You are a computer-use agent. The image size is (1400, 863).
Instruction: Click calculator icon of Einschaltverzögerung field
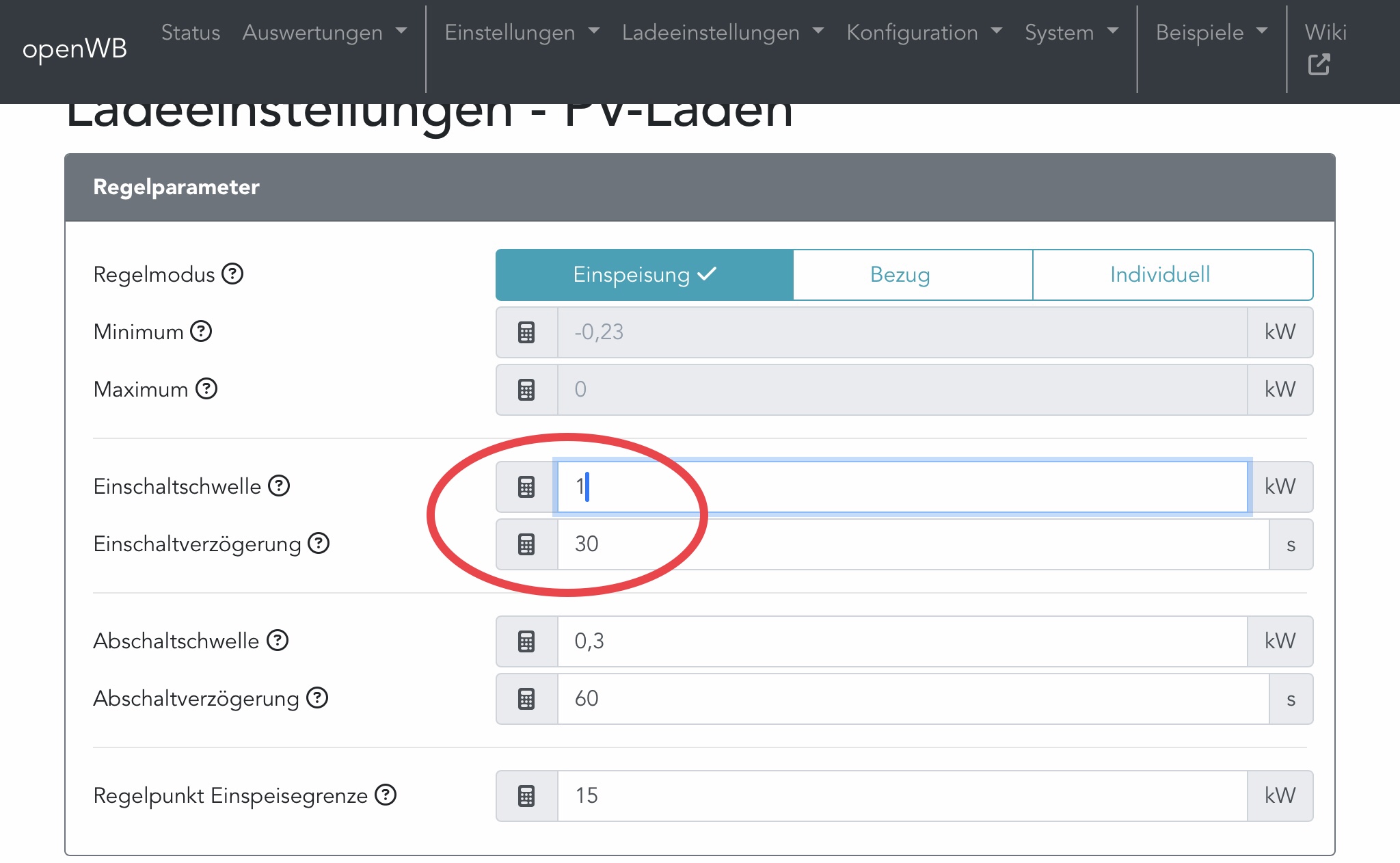526,544
